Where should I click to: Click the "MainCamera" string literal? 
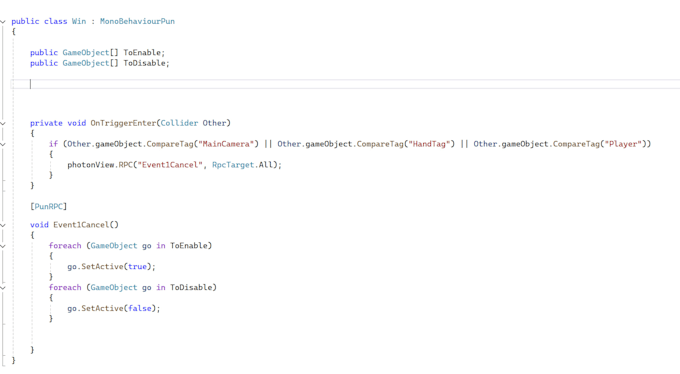pyautogui.click(x=226, y=144)
